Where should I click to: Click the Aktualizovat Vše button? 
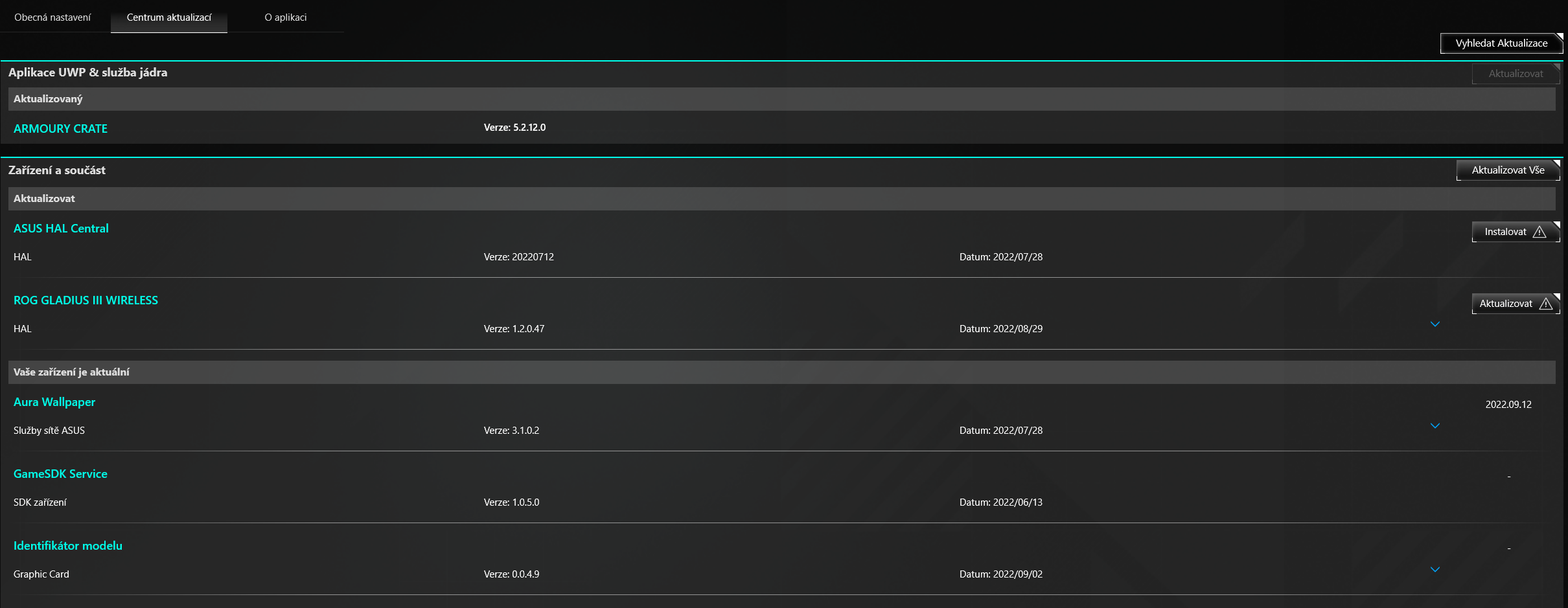[1507, 170]
